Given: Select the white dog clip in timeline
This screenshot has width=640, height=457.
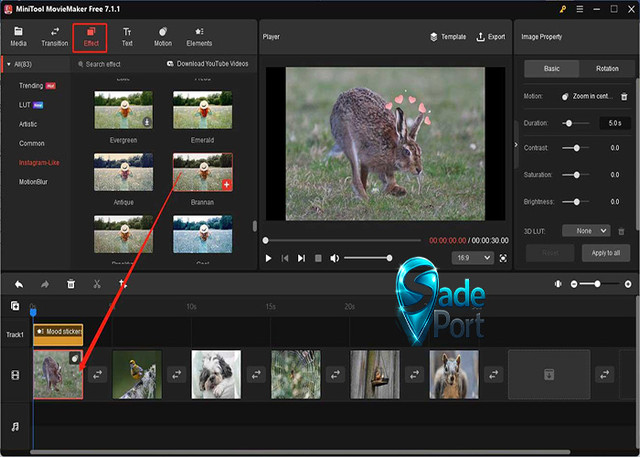Looking at the screenshot, I should 216,374.
